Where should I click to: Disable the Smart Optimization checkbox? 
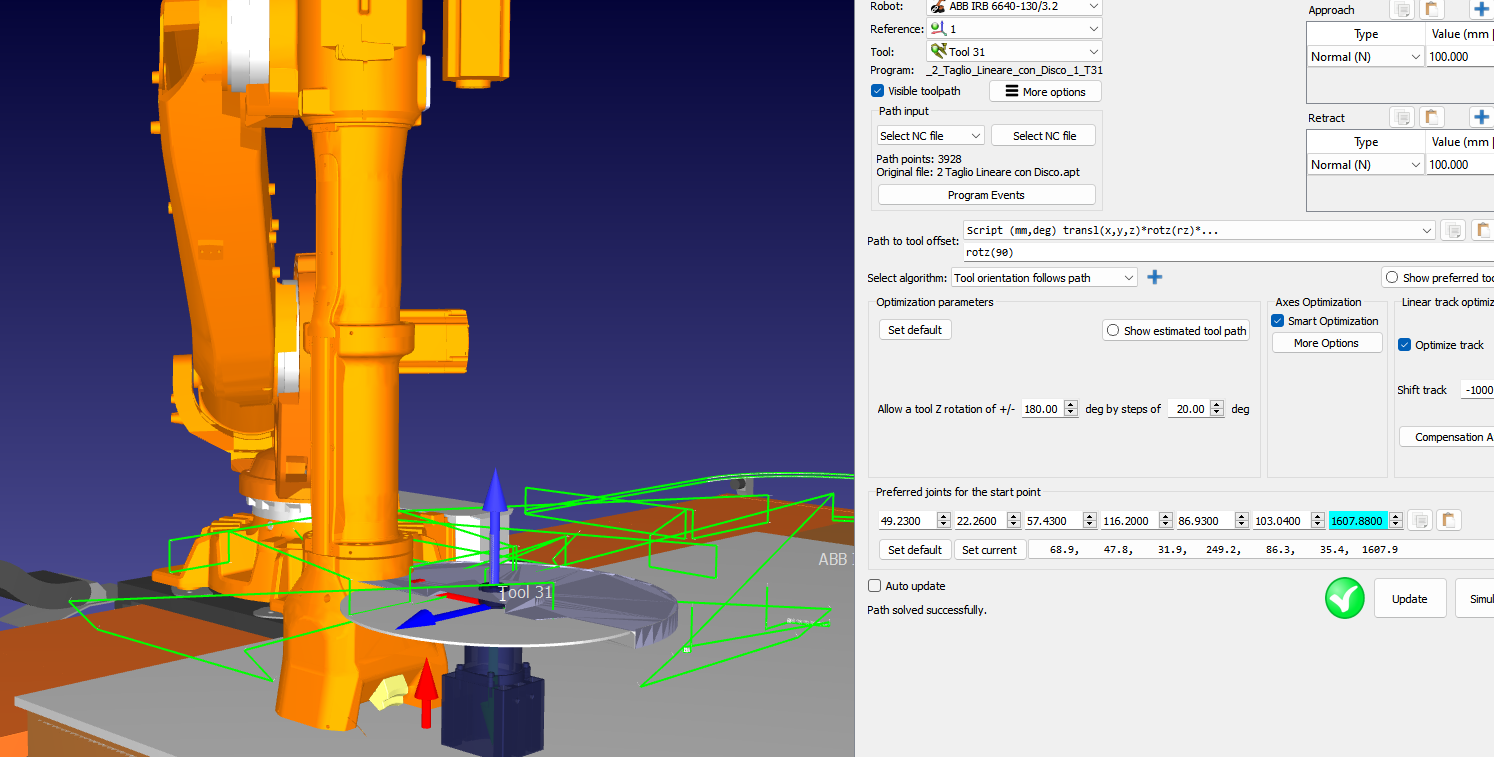[1278, 321]
